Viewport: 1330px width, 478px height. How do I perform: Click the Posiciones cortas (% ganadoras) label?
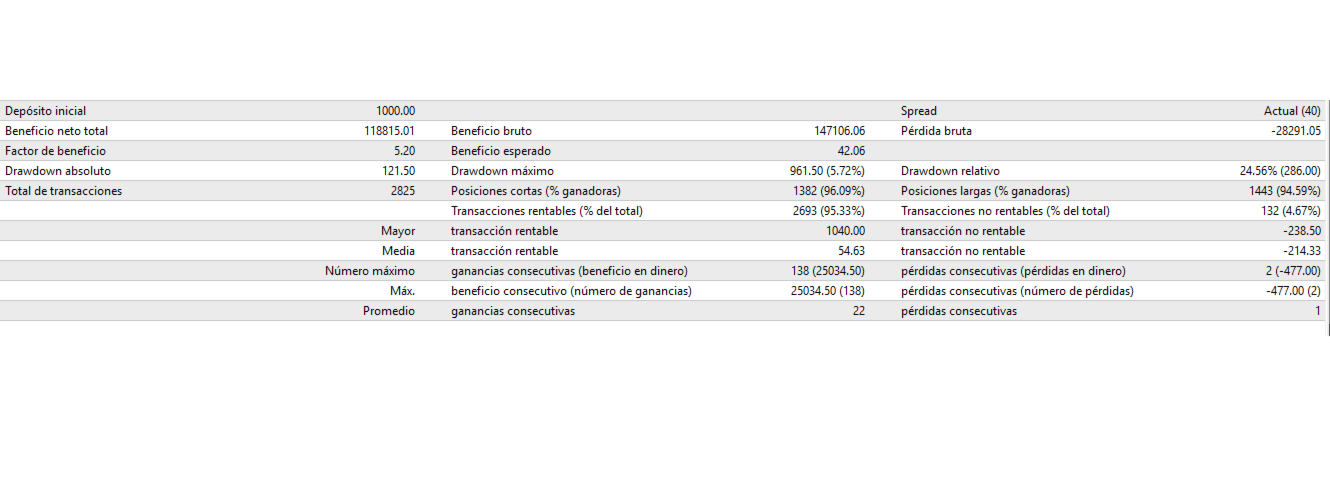point(536,191)
